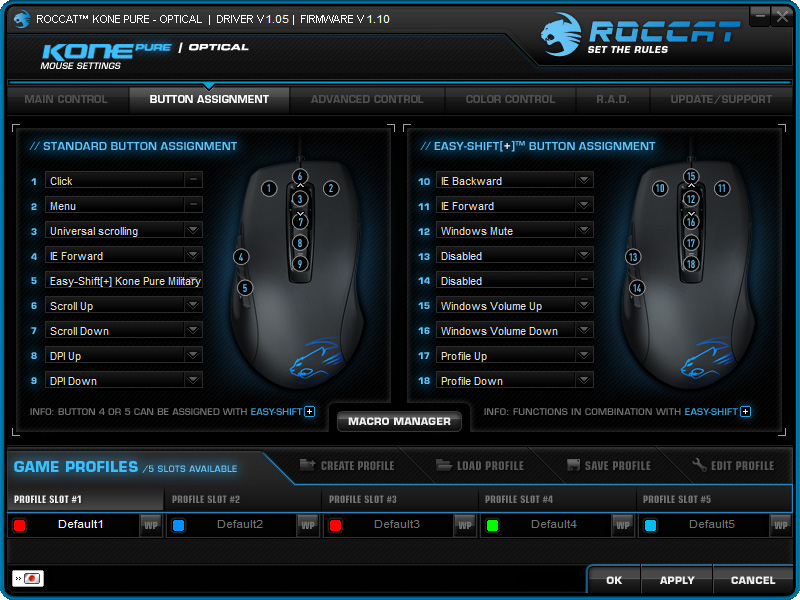This screenshot has width=800, height=600.
Task: Click the record icon at bottom left
Action: [28, 579]
